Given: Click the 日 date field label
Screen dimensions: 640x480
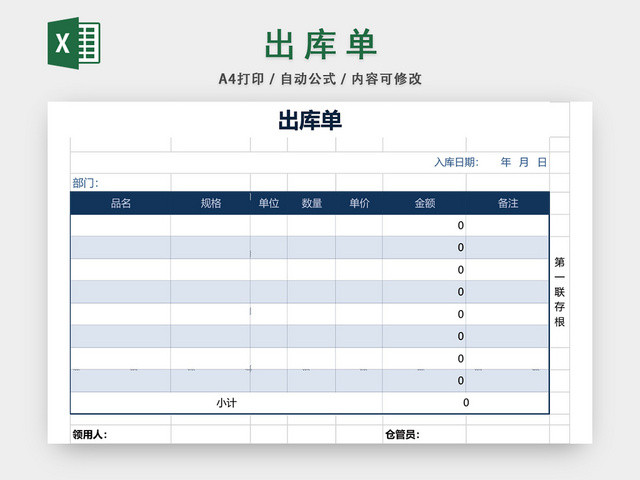Looking at the screenshot, I should click(x=542, y=162).
